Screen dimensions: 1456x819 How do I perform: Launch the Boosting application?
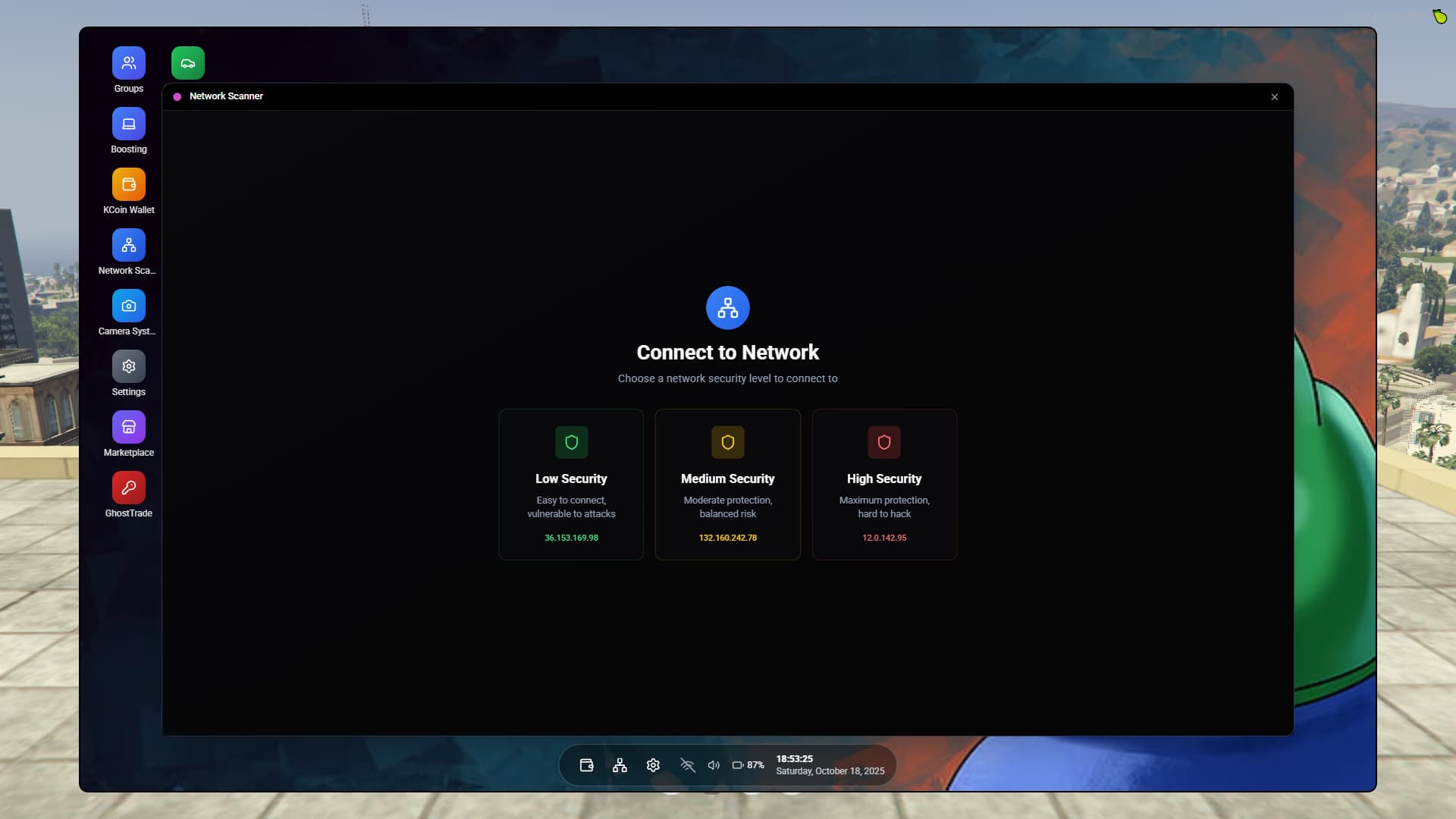(x=128, y=124)
